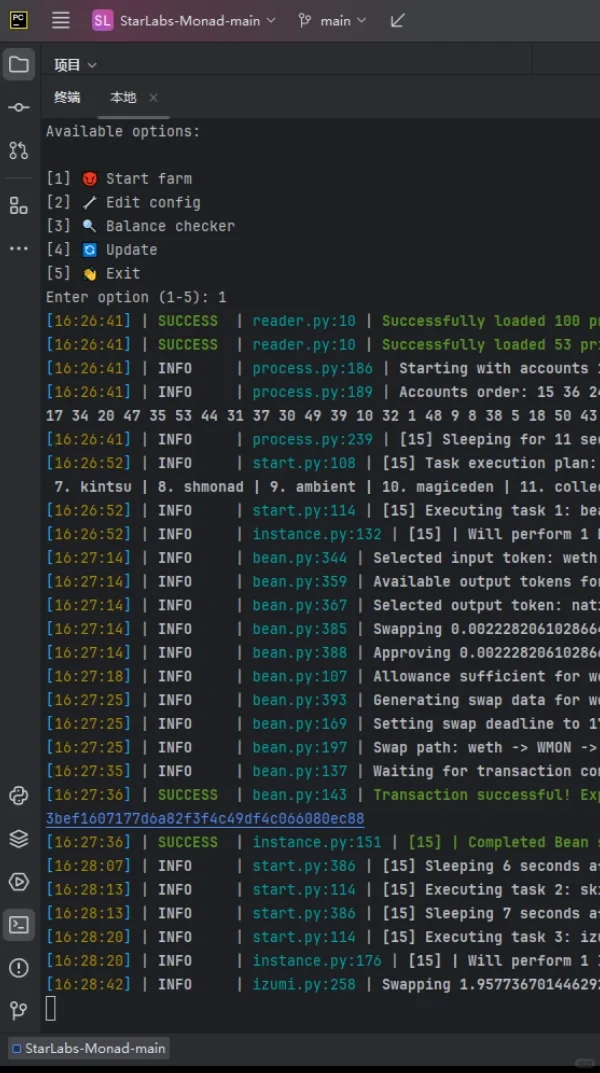Screen dimensions: 600x1073
Task: Click the [16:28:42] timestamp
Action: [88, 985]
